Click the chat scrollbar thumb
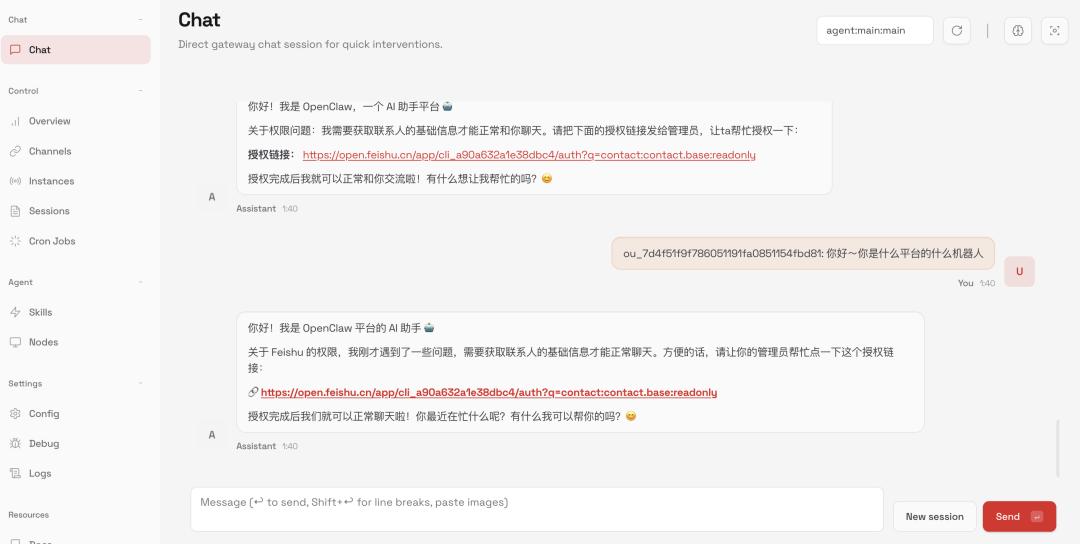The width and height of the screenshot is (1080, 544). [1057, 448]
